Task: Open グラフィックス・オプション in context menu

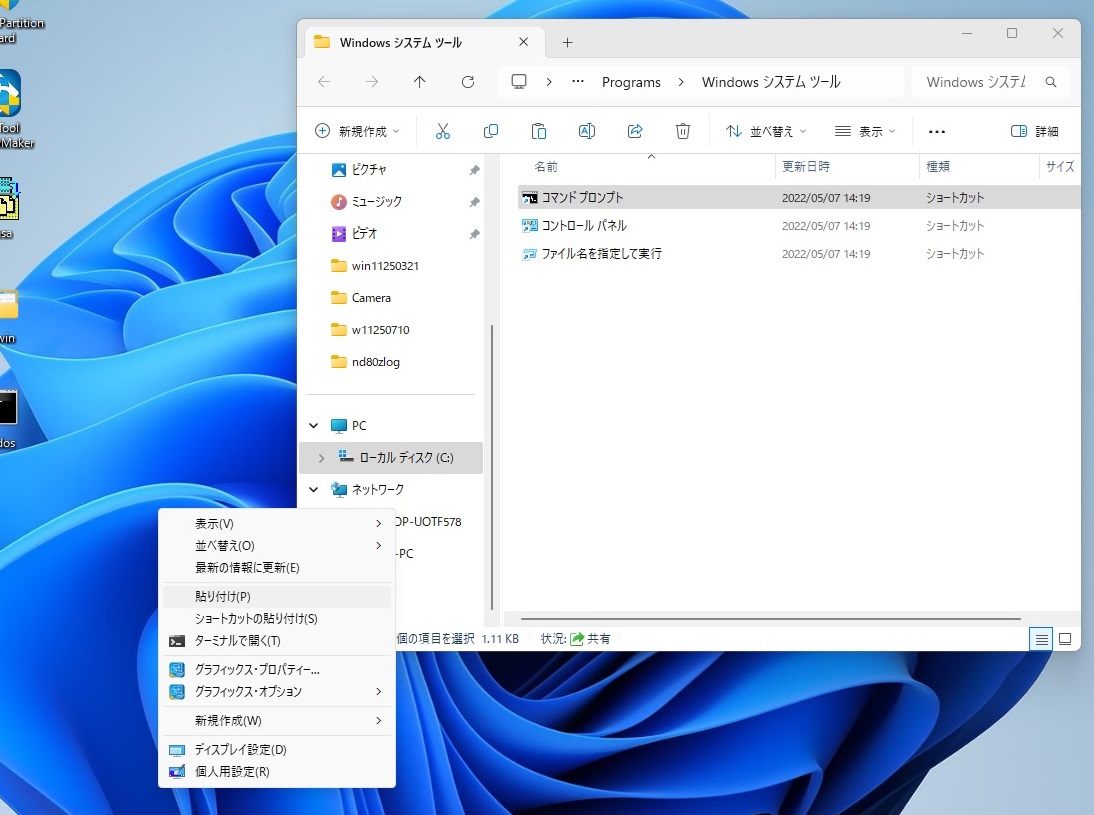Action: click(x=277, y=691)
